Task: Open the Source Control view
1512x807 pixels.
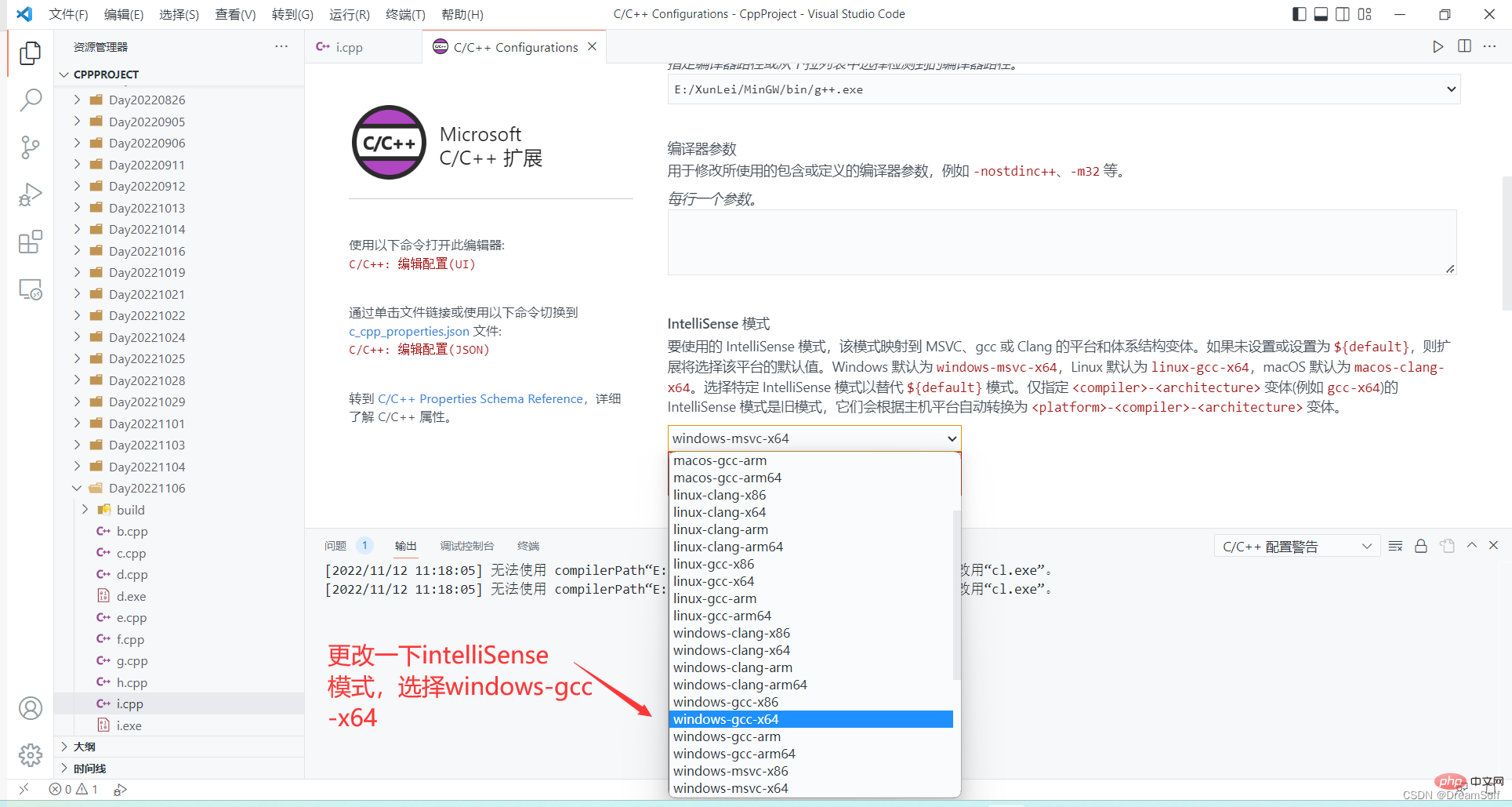Action: tap(31, 147)
